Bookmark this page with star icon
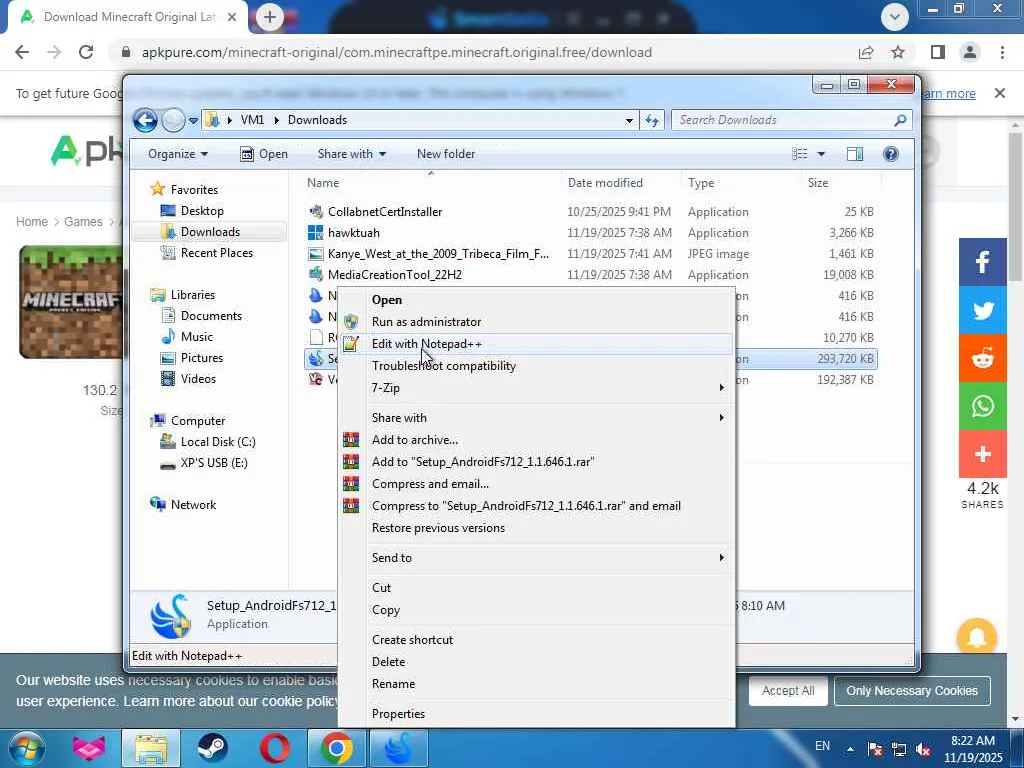The height and width of the screenshot is (768, 1024). click(898, 52)
